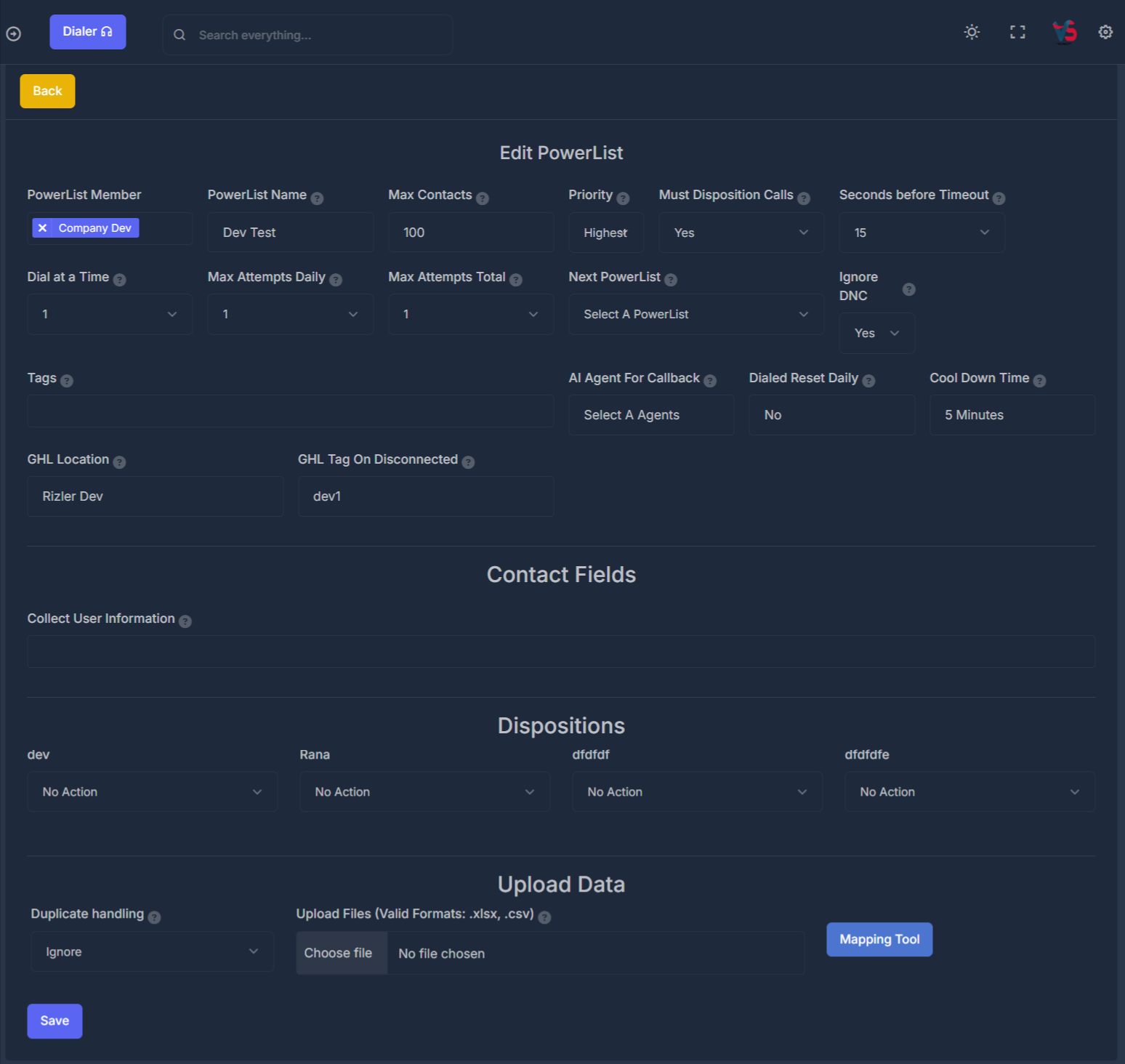1125x1064 pixels.
Task: Remove Company Dev with the X icon
Action: [x=43, y=227]
